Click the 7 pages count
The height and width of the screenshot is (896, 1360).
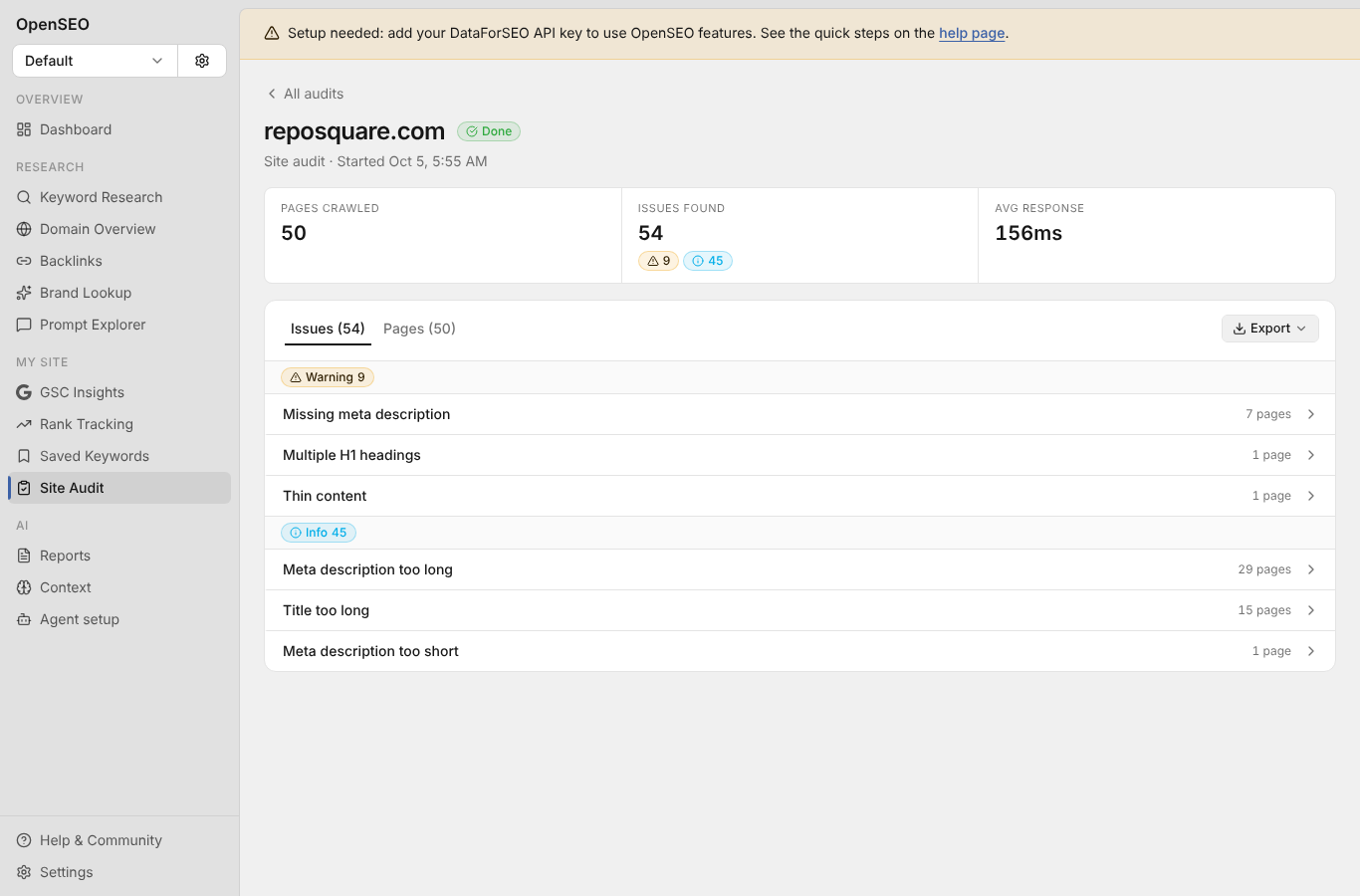(1268, 414)
